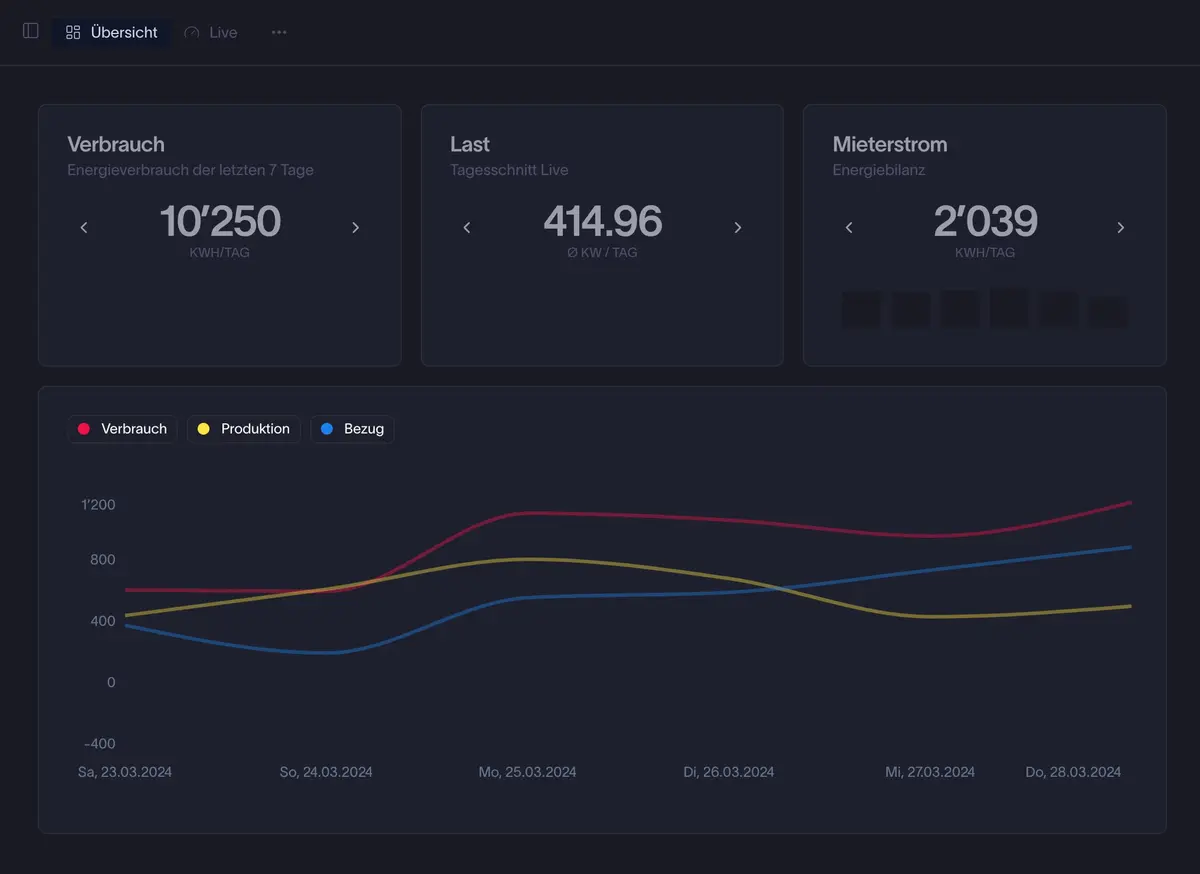Click the Mi, 27.03.2024 axis label

pos(930,771)
